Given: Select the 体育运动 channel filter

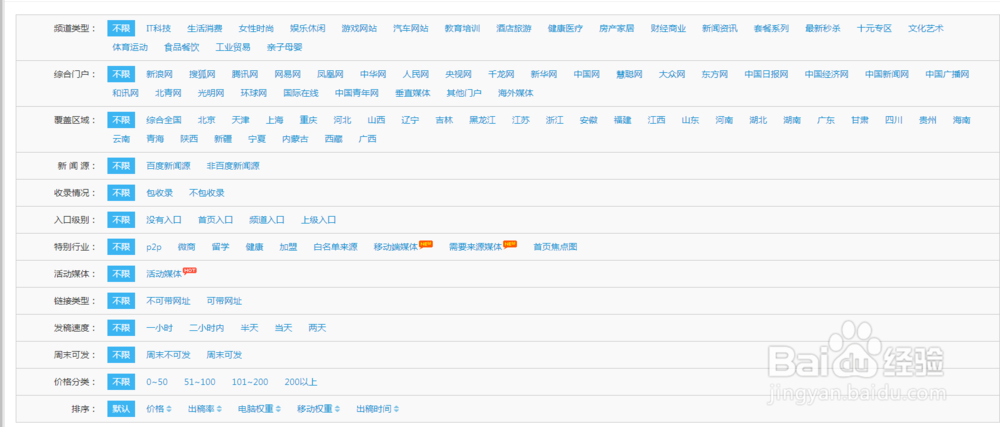Looking at the screenshot, I should tap(130, 47).
